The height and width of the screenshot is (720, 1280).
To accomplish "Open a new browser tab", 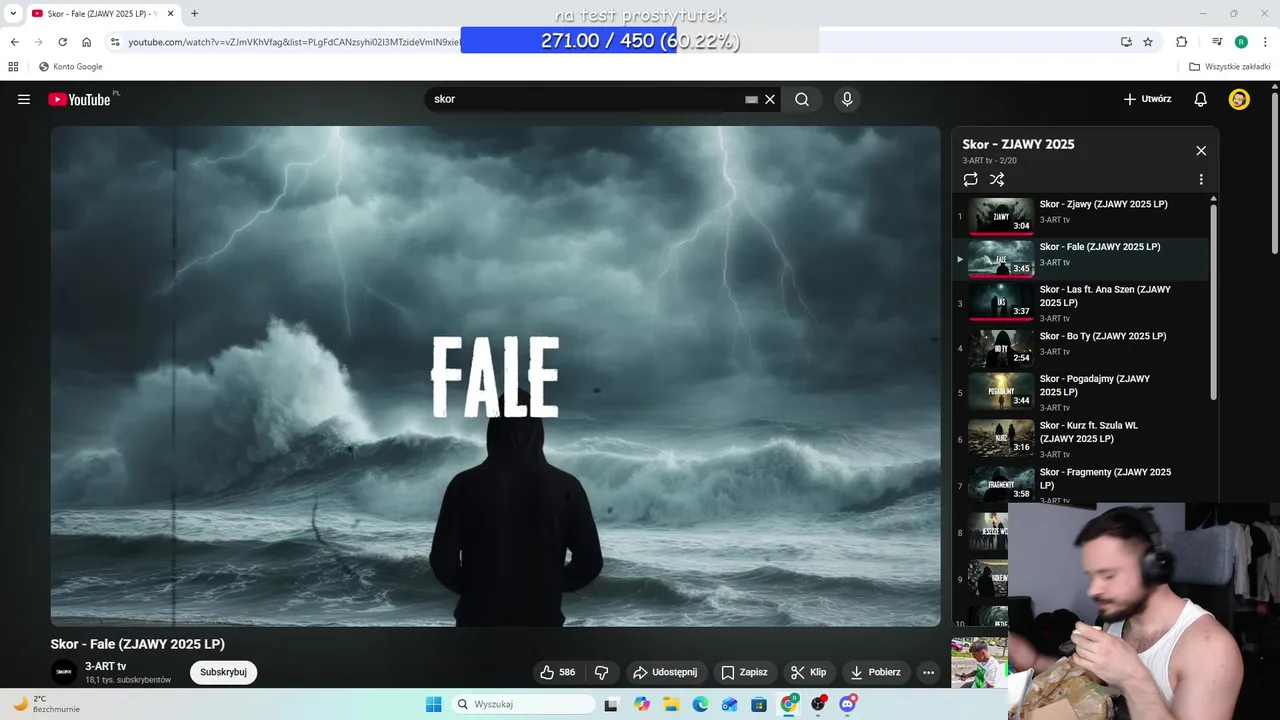I will pos(194,13).
